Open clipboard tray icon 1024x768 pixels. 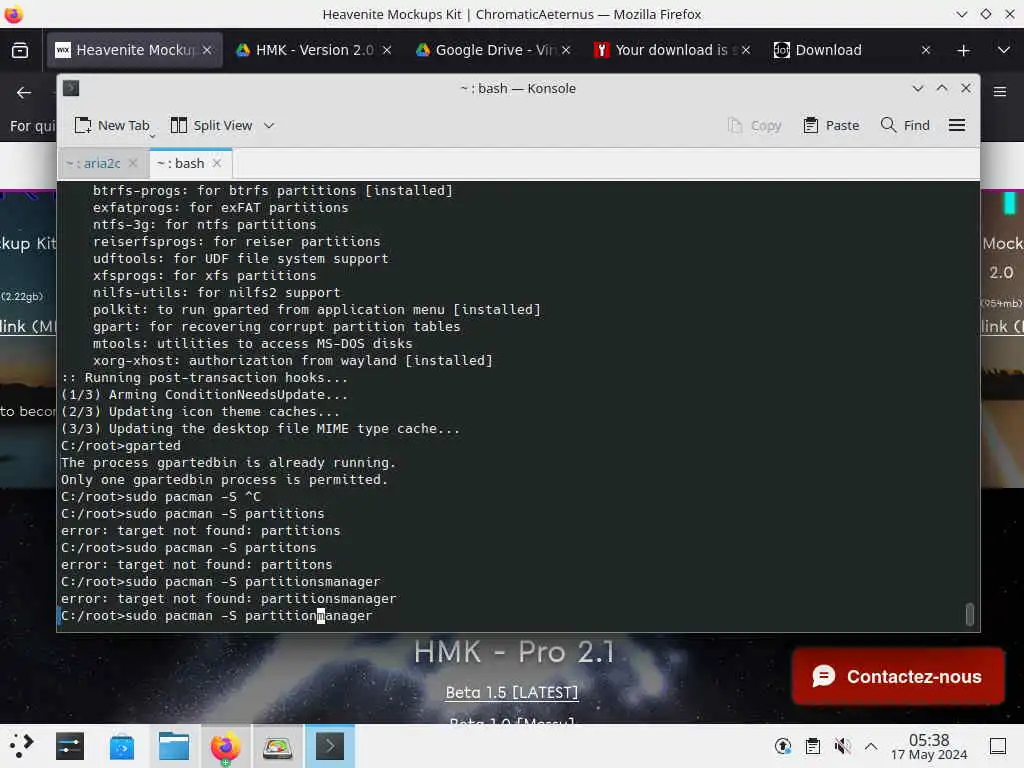(x=812, y=746)
